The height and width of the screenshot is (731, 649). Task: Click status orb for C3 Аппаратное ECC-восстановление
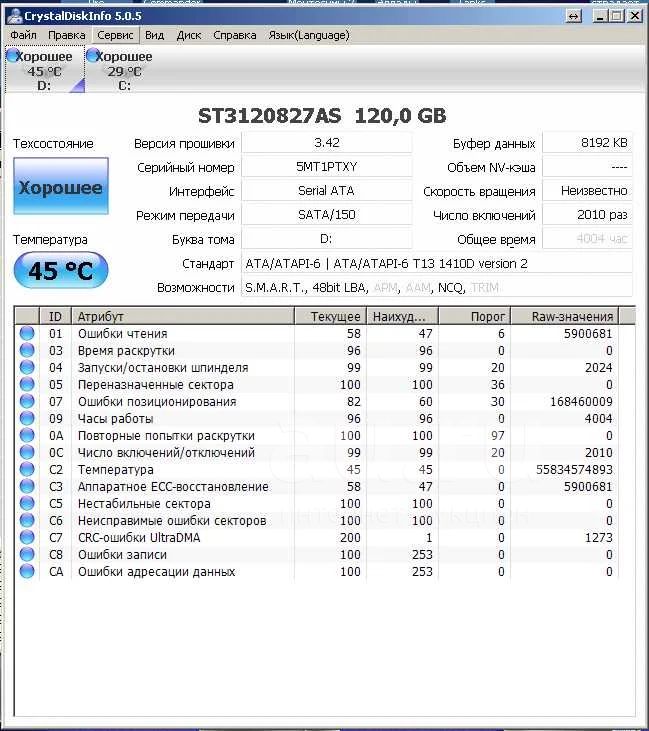(27, 486)
